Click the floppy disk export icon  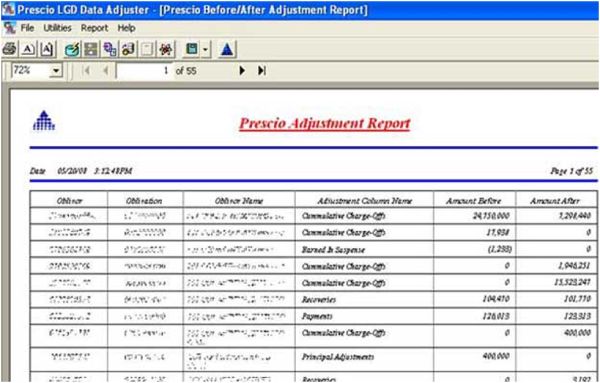(x=191, y=49)
